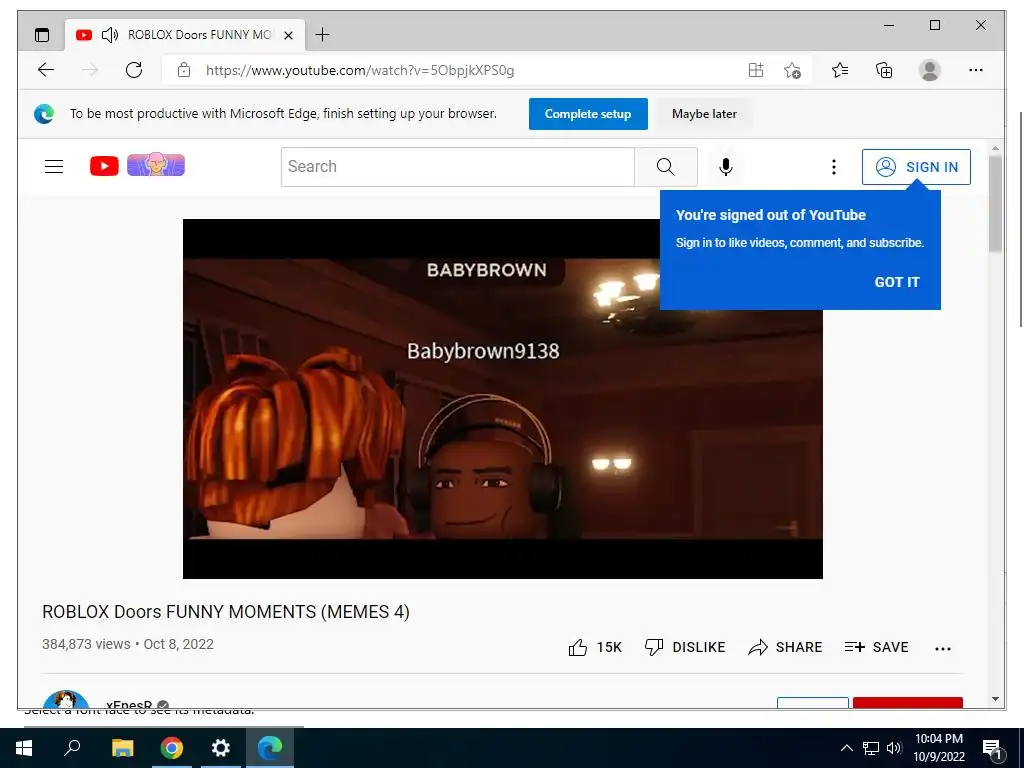The height and width of the screenshot is (768, 1024).
Task: Click the YouTube doodle next to logo
Action: coord(156,165)
